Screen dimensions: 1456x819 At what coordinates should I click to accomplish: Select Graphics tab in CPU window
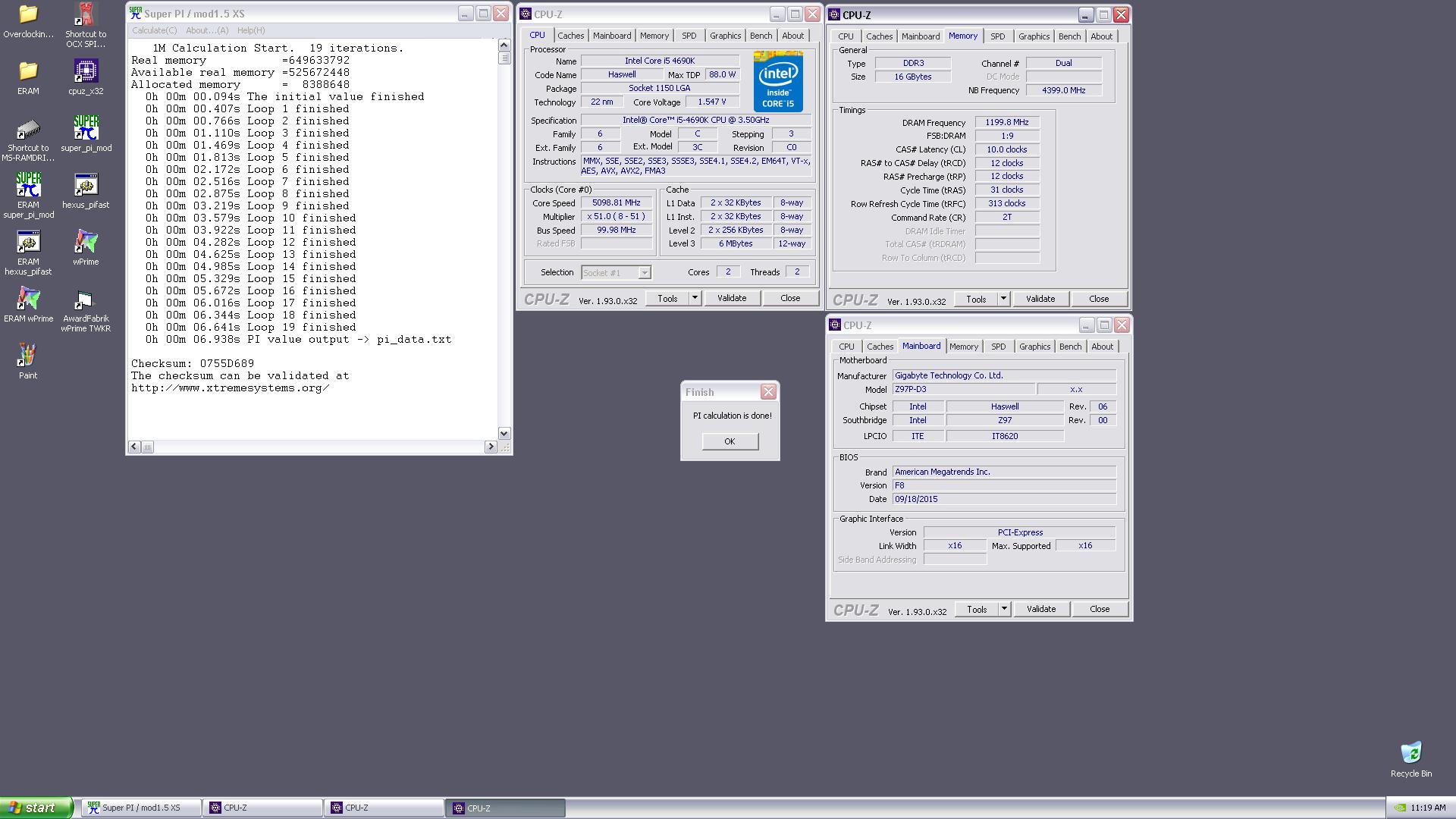pyautogui.click(x=725, y=36)
